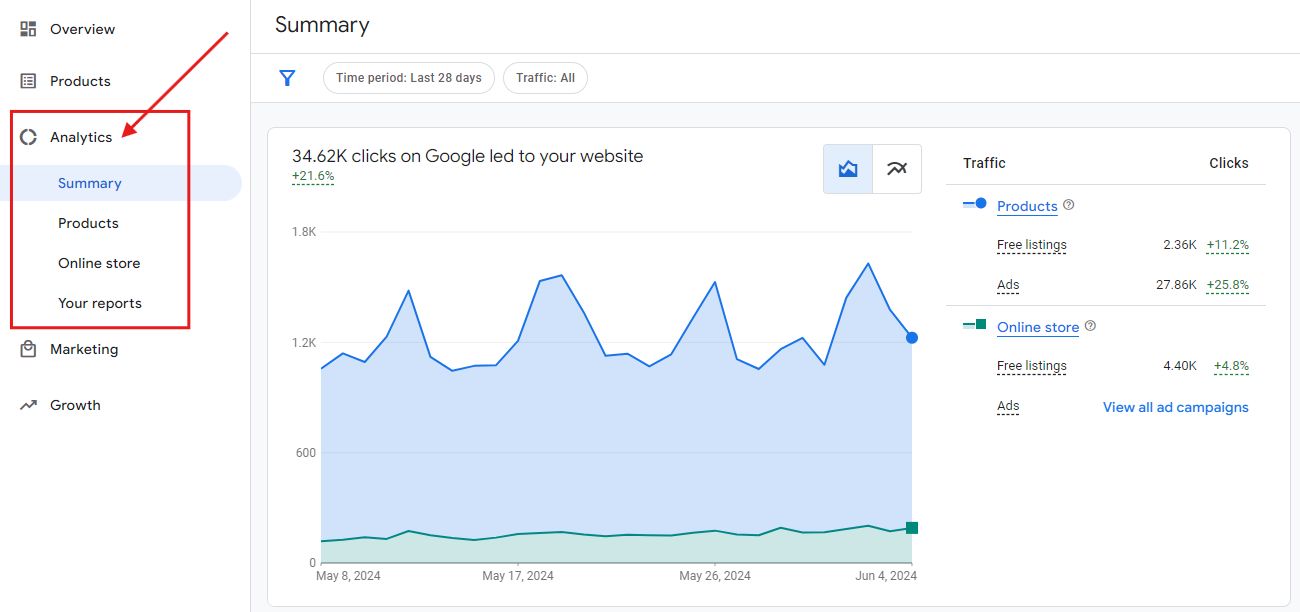Expand Online store analytics details
This screenshot has height=612, width=1300.
(1038, 327)
